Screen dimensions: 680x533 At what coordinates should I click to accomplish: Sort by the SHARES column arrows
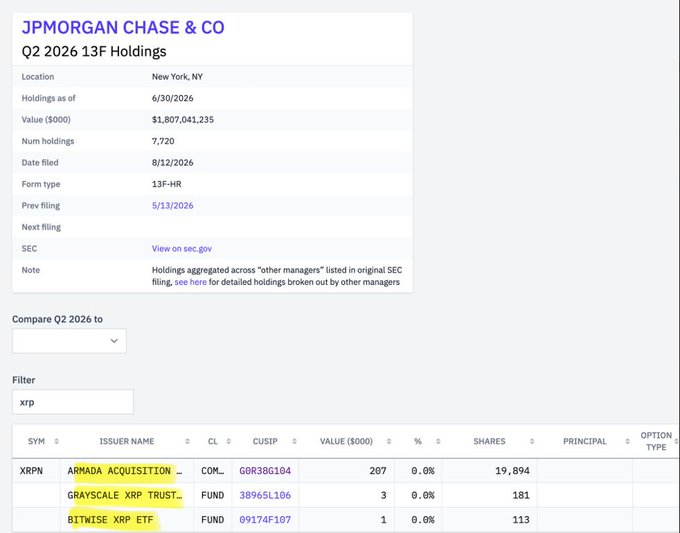(532, 441)
